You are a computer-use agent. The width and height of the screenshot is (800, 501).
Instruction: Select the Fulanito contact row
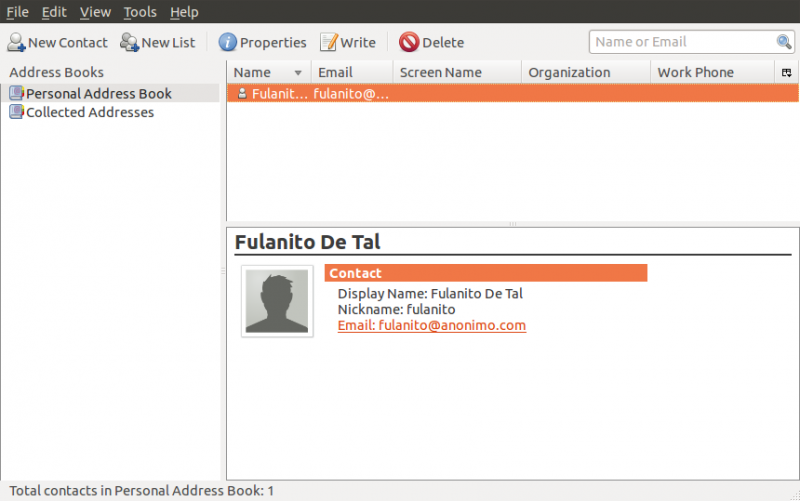pos(513,93)
